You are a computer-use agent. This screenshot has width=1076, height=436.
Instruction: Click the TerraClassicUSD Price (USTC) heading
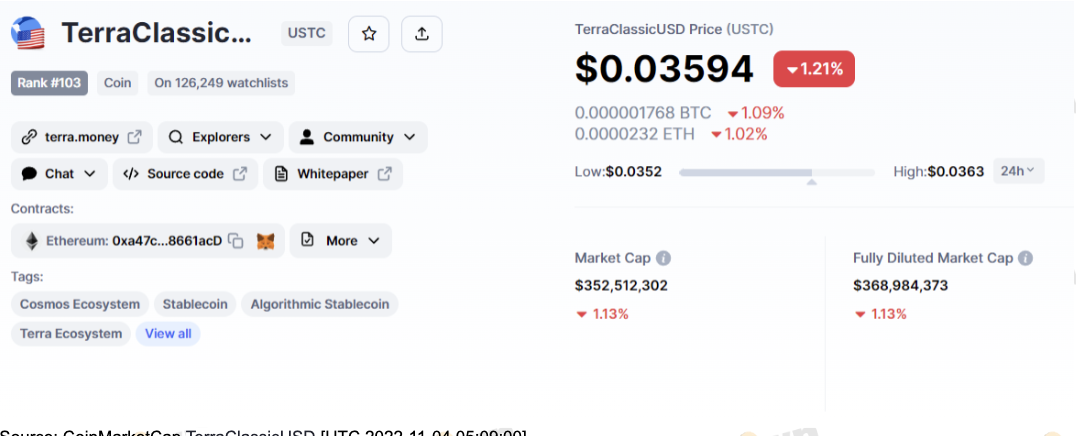coord(674,30)
